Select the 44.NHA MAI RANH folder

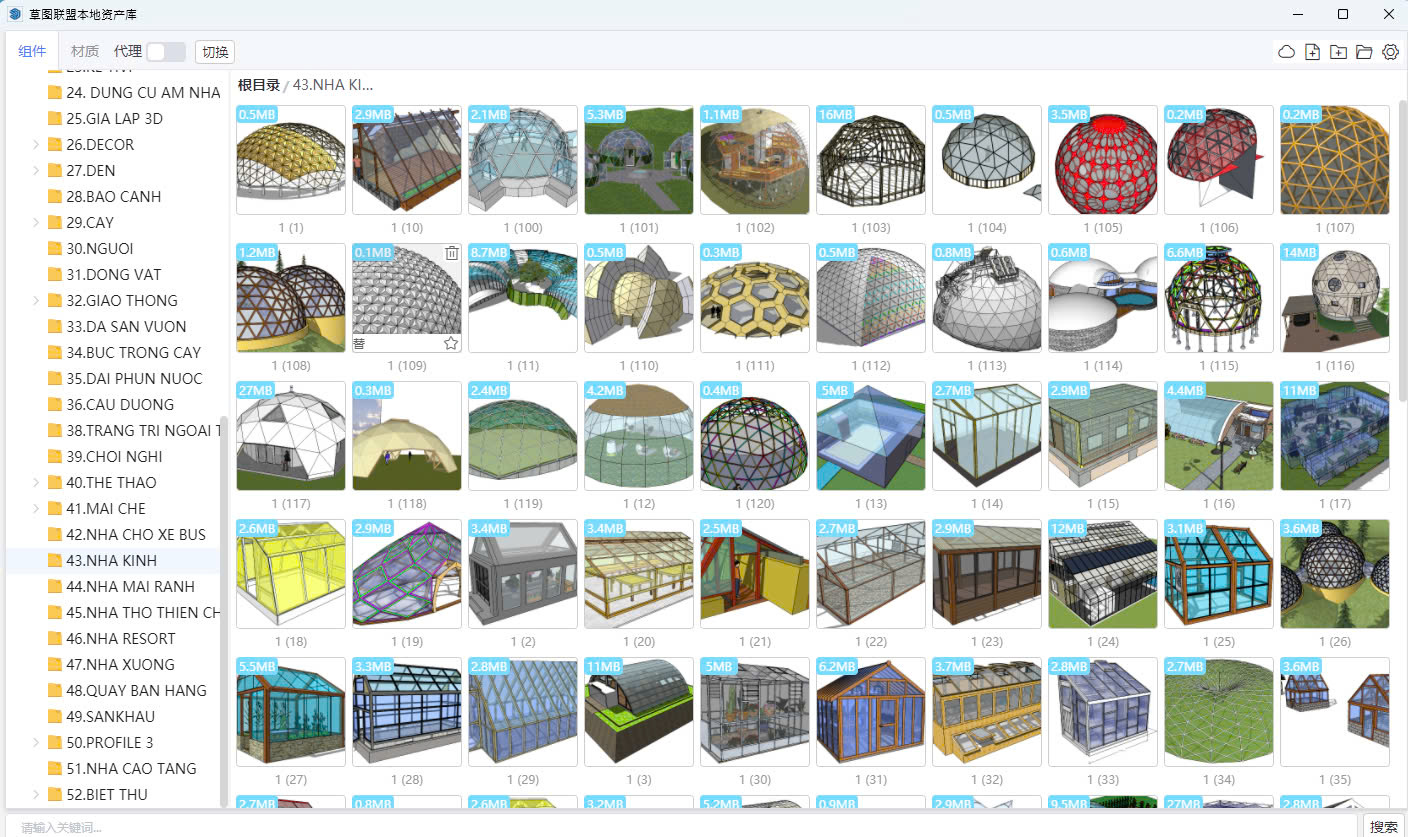point(130,587)
